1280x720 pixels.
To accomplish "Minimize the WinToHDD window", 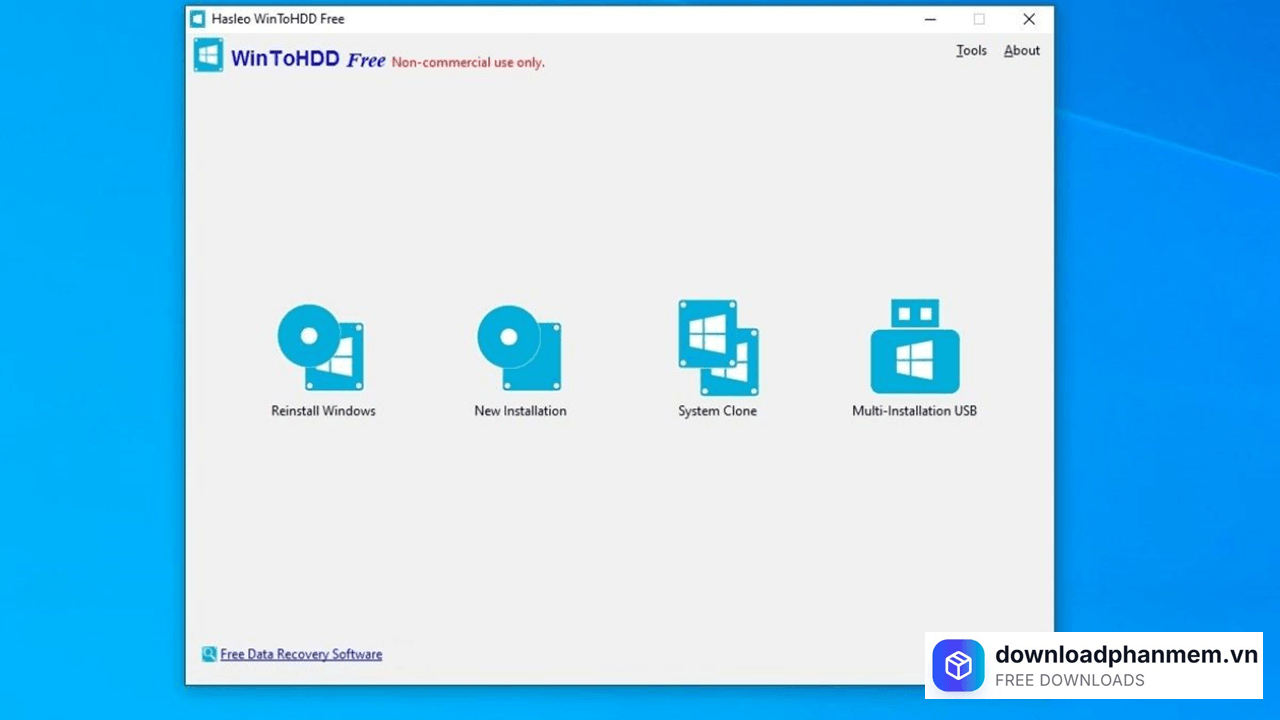I will pyautogui.click(x=930, y=19).
